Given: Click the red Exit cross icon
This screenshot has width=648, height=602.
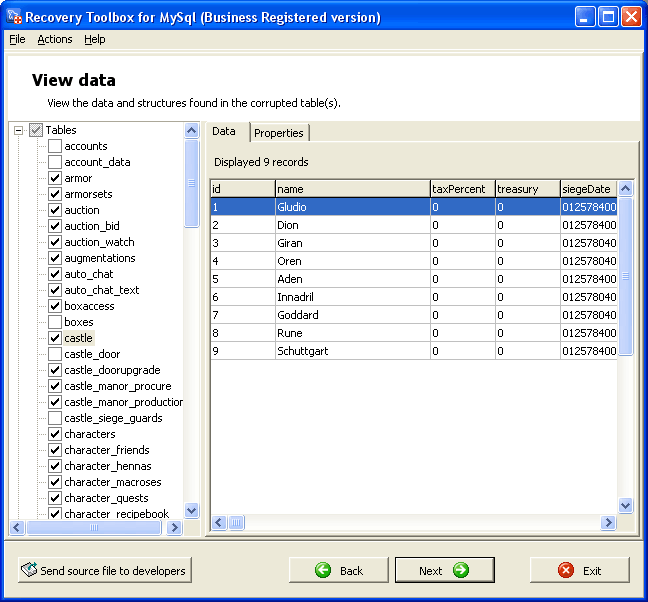Looking at the screenshot, I should click(566, 570).
